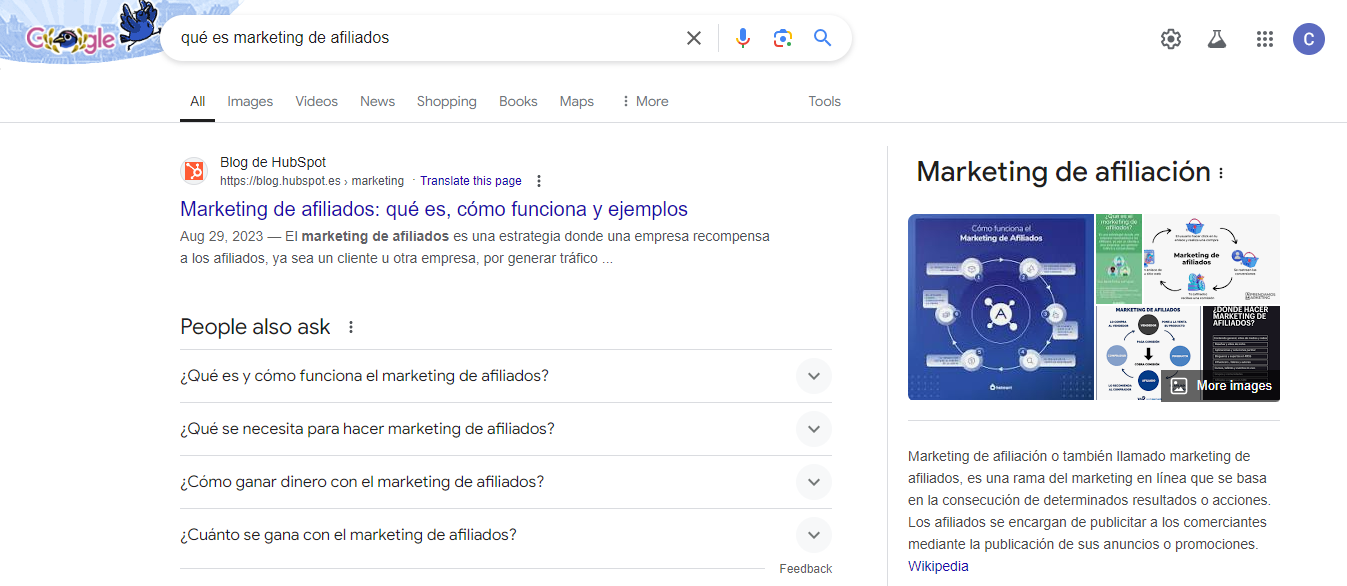Screen dimensions: 1347x586
Task: Open the Google apps grid
Action: pos(1264,39)
